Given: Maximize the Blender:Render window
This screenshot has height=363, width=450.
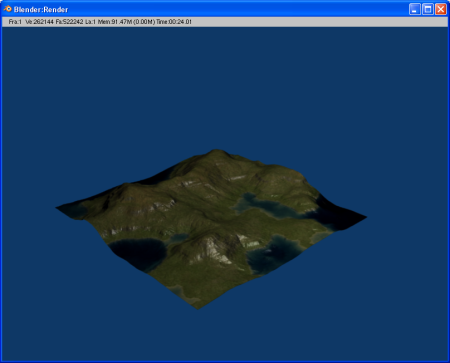Looking at the screenshot, I should pos(428,9).
